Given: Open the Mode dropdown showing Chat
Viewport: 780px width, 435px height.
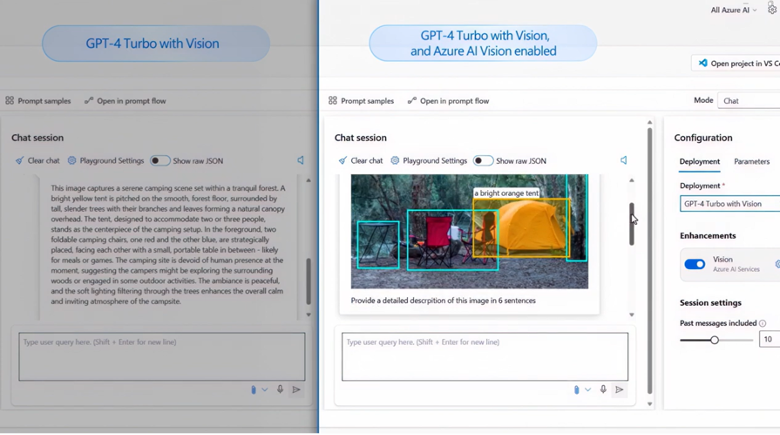Looking at the screenshot, I should 749,101.
